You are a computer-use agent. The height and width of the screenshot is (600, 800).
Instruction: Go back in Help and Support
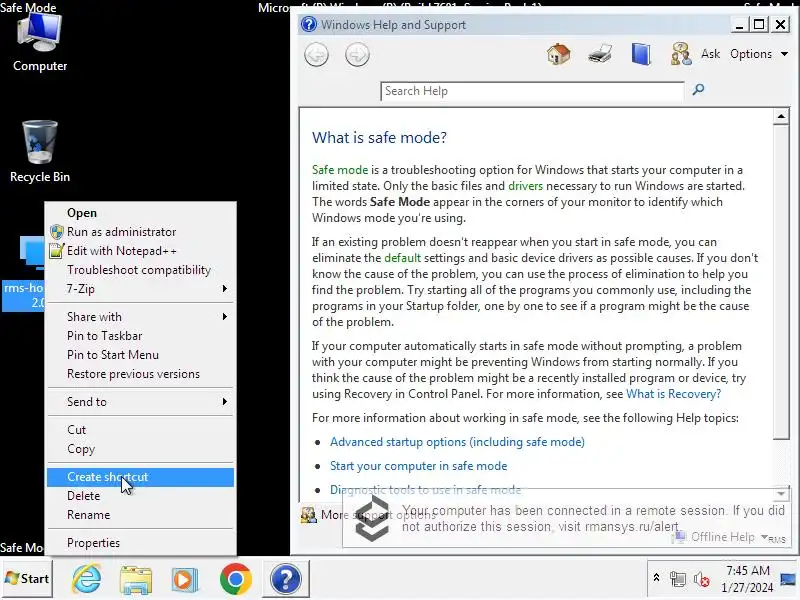click(316, 55)
